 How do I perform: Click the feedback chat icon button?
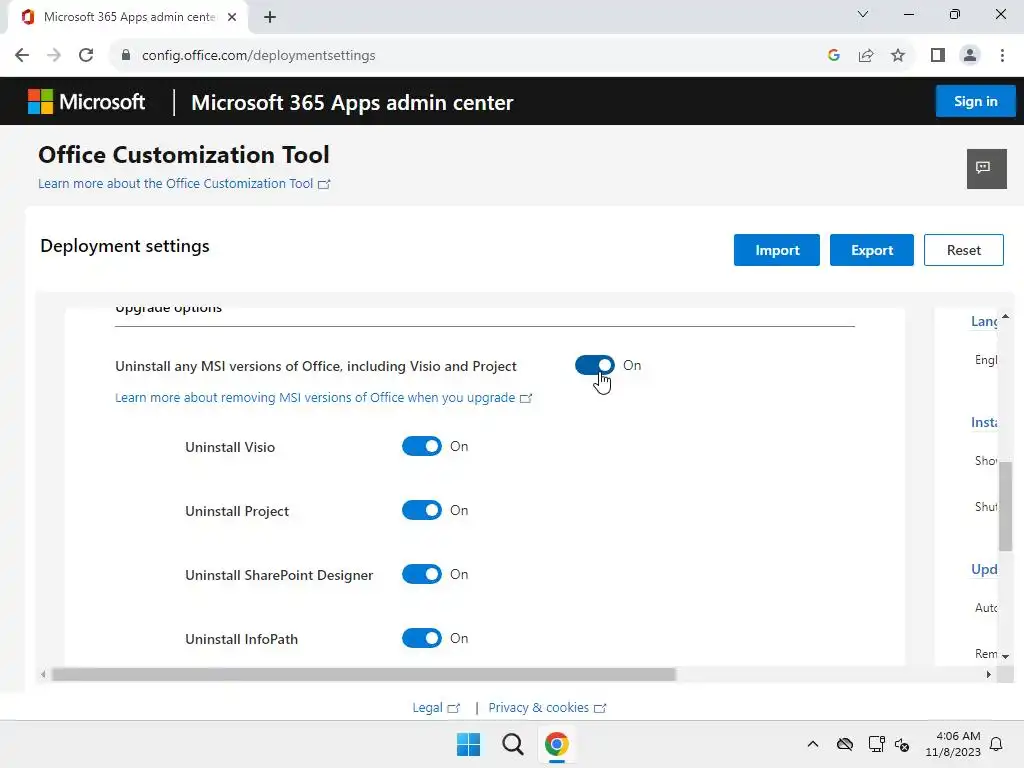[x=986, y=168]
